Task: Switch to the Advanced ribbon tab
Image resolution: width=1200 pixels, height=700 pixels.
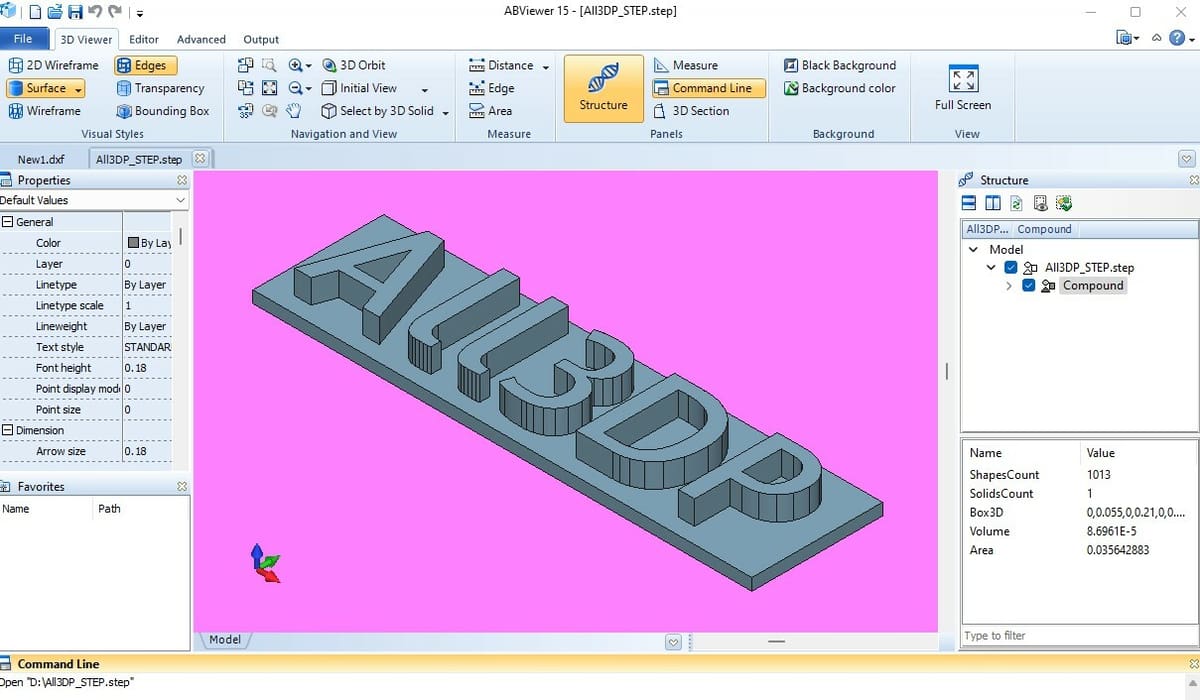Action: click(201, 39)
